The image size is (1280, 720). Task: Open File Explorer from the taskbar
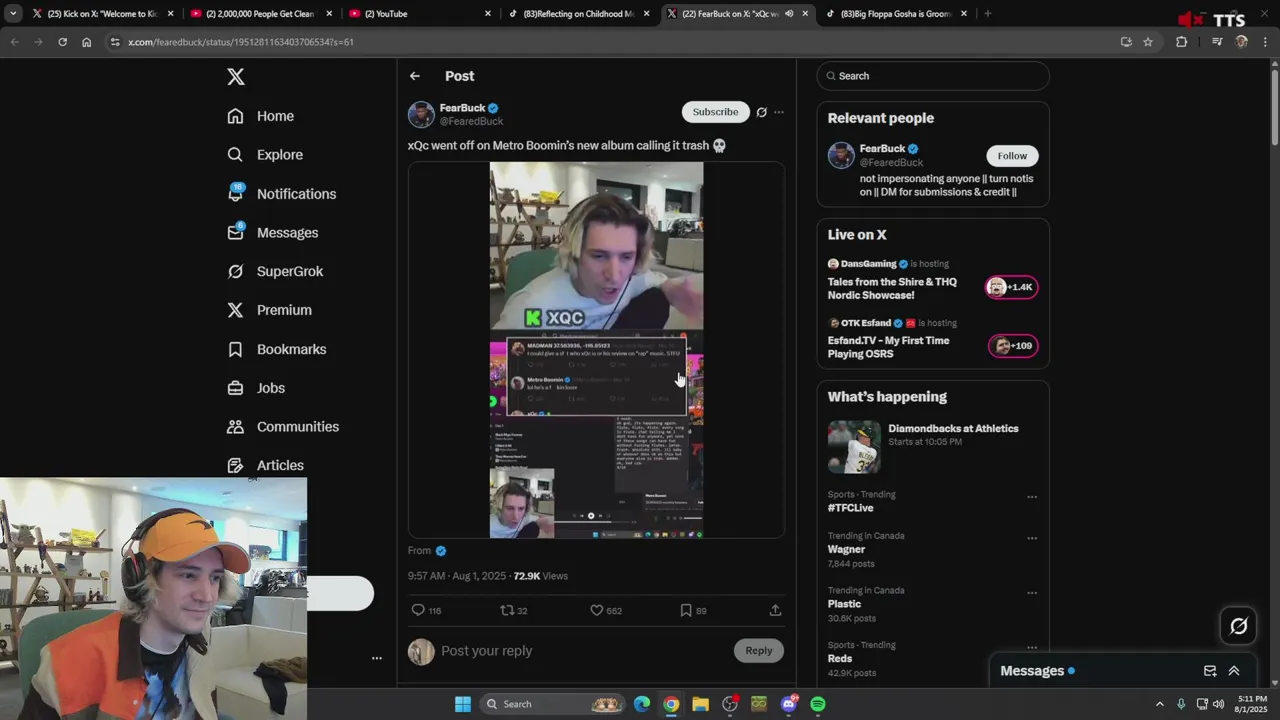700,704
